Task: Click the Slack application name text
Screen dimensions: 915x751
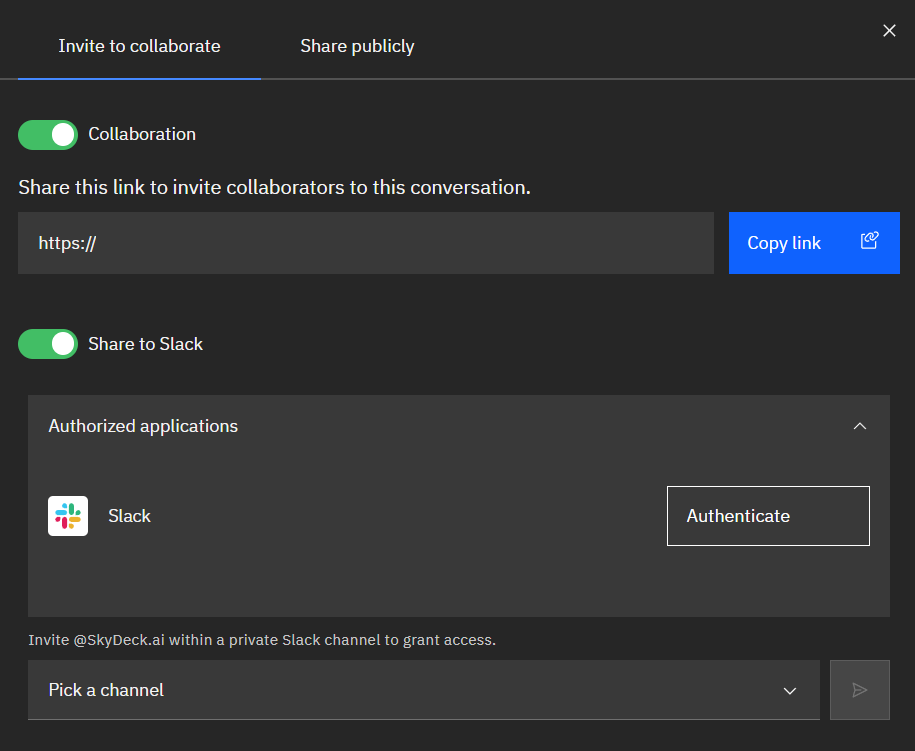Action: [129, 516]
